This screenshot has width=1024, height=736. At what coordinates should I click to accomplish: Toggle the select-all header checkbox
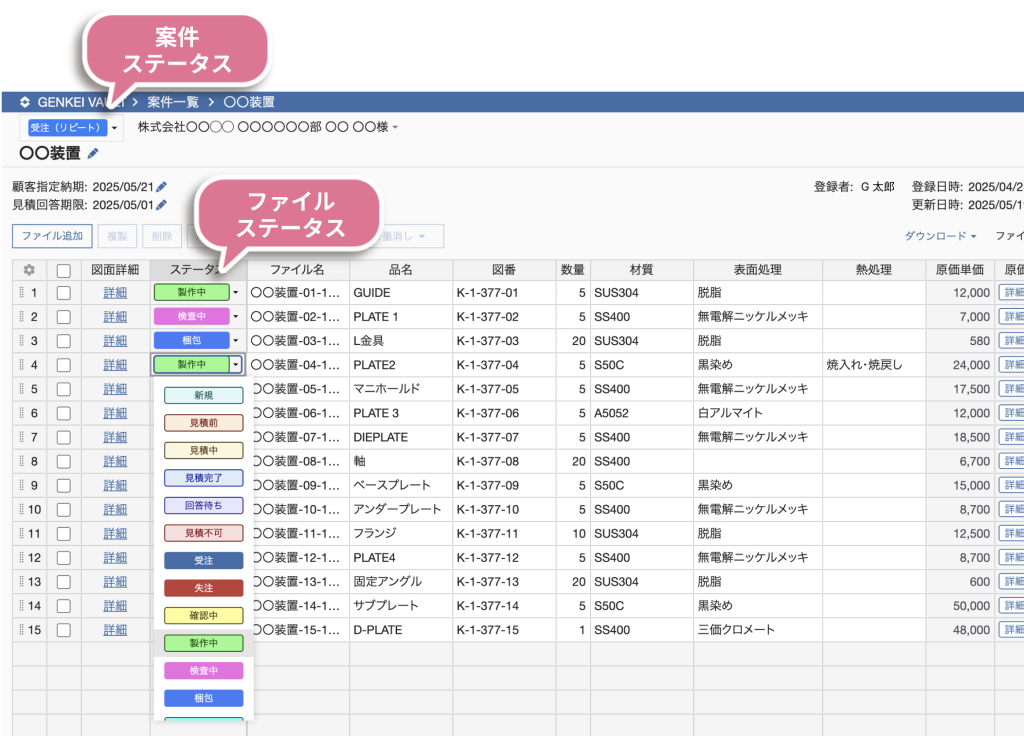63,270
